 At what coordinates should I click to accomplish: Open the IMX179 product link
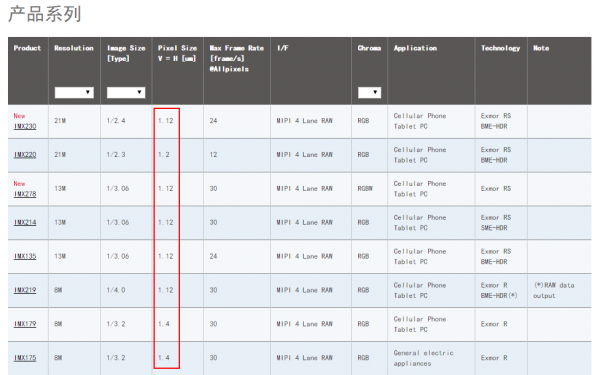pos(25,324)
